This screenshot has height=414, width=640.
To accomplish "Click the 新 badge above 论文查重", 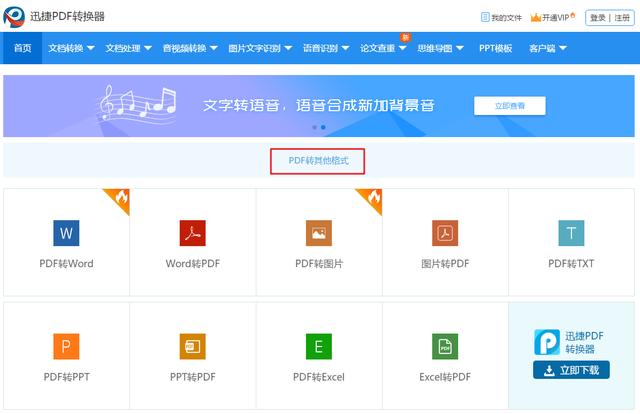I will coord(405,37).
